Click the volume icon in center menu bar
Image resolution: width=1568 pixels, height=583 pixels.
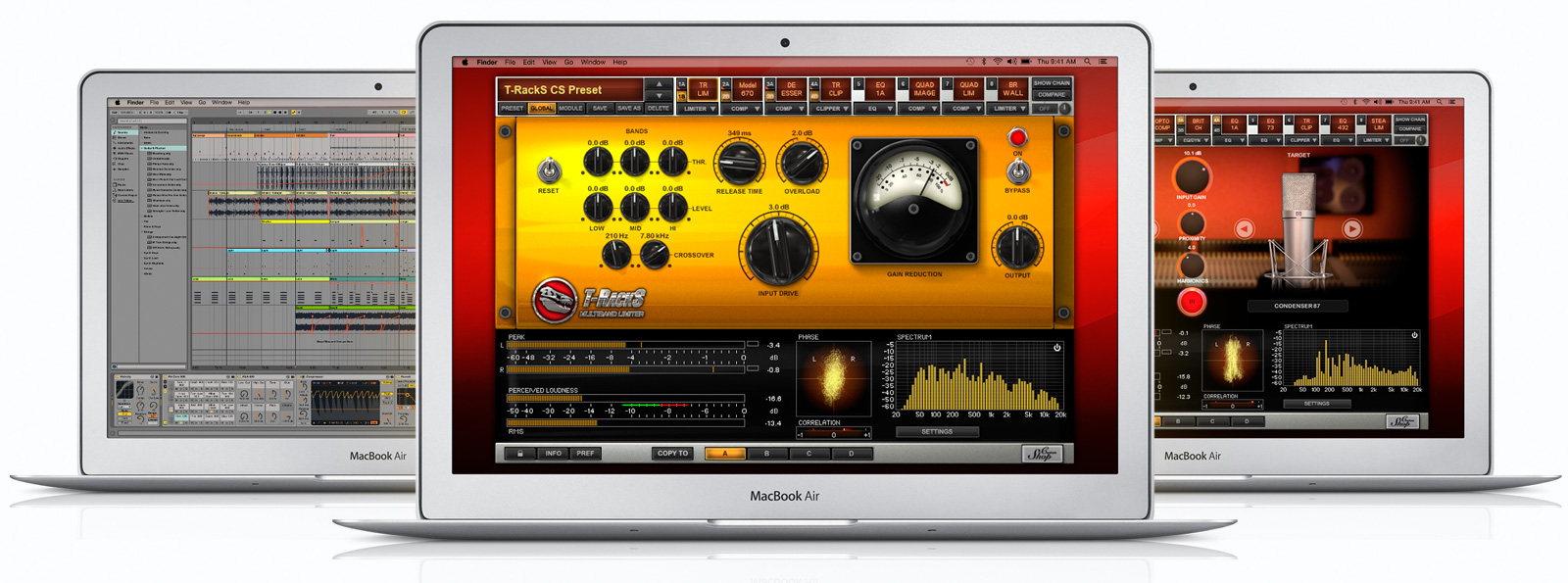pyautogui.click(x=1012, y=62)
